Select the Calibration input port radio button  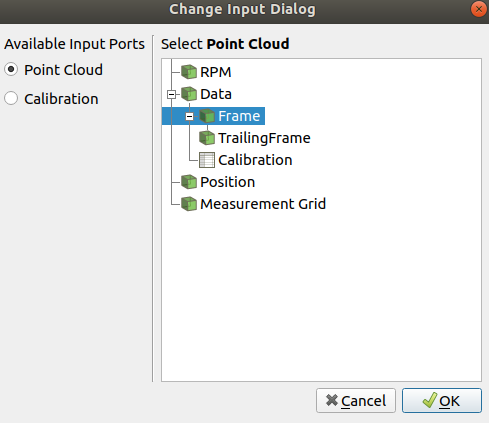point(11,98)
